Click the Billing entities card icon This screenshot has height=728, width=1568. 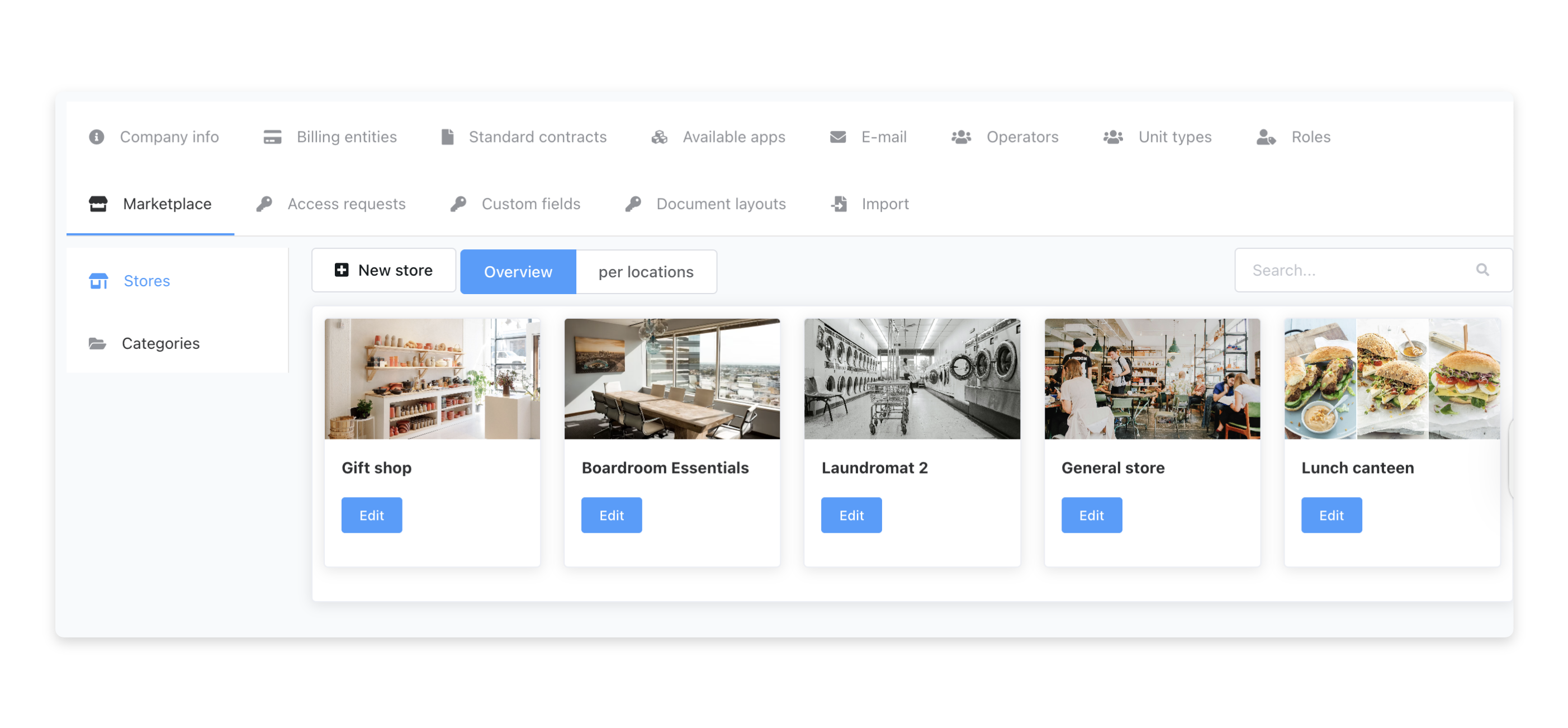272,137
